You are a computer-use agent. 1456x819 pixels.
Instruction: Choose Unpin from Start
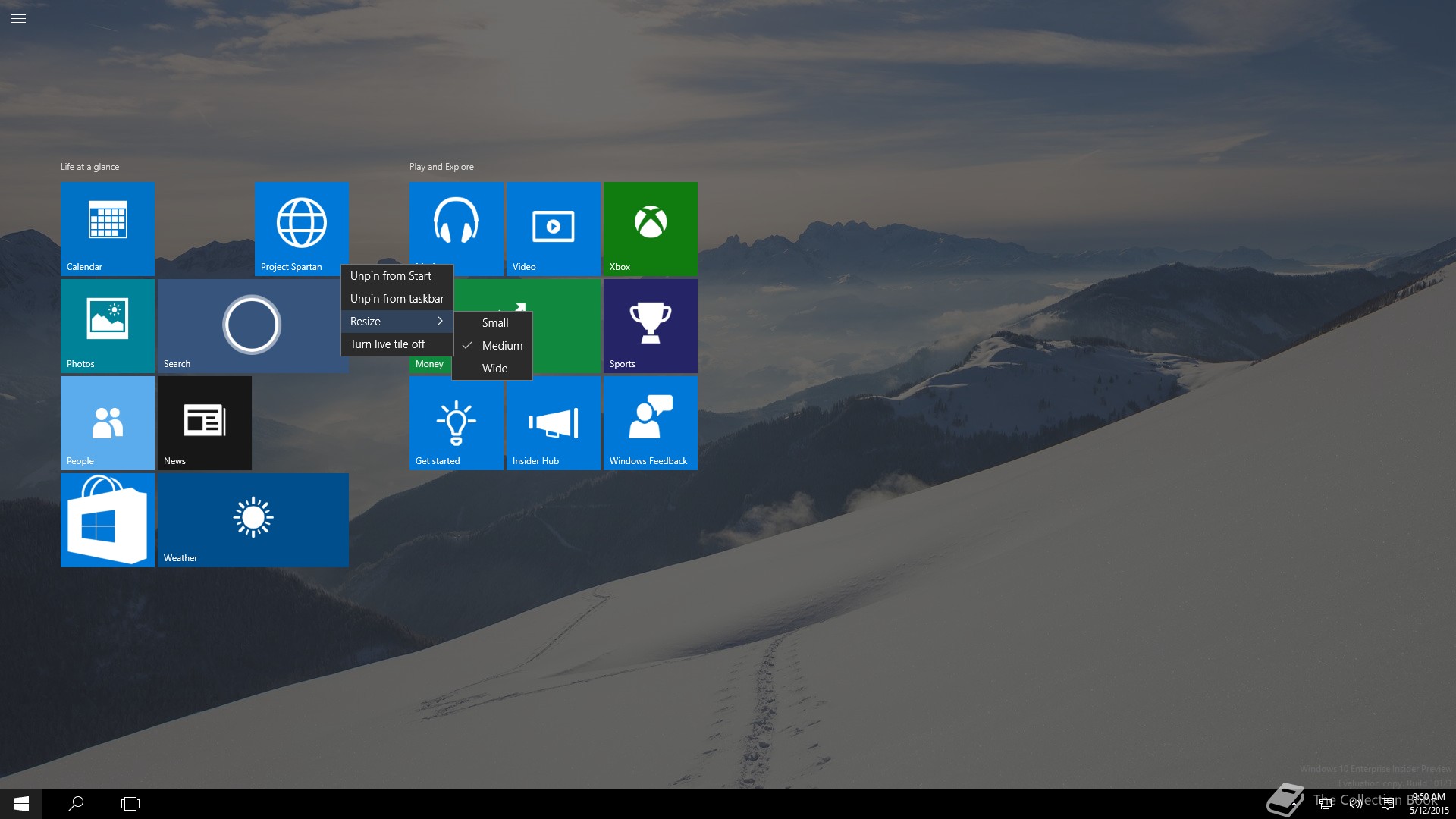pos(397,276)
